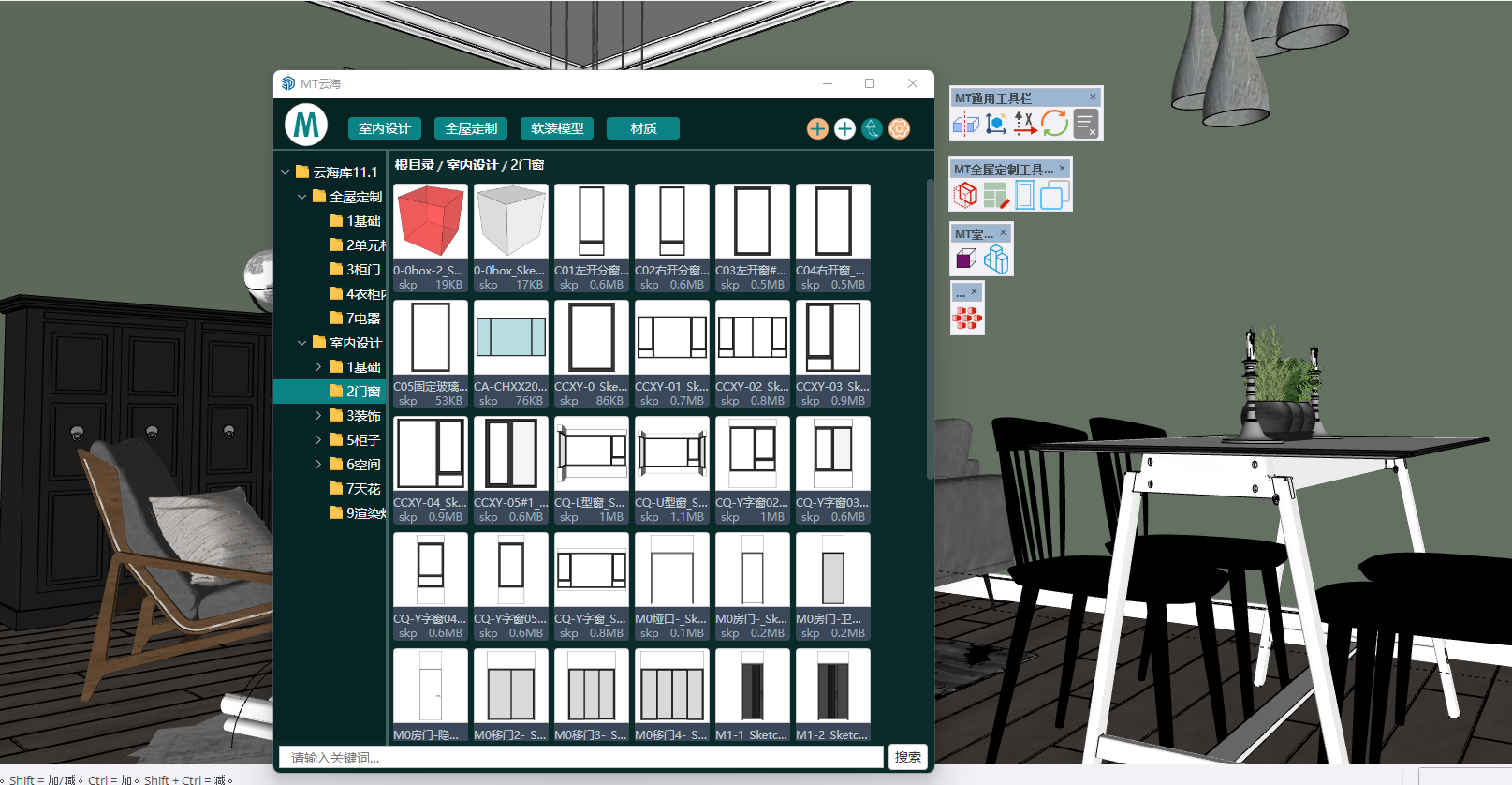The image size is (1512, 785).
Task: Open the orange gear settings icon
Action: 899,128
